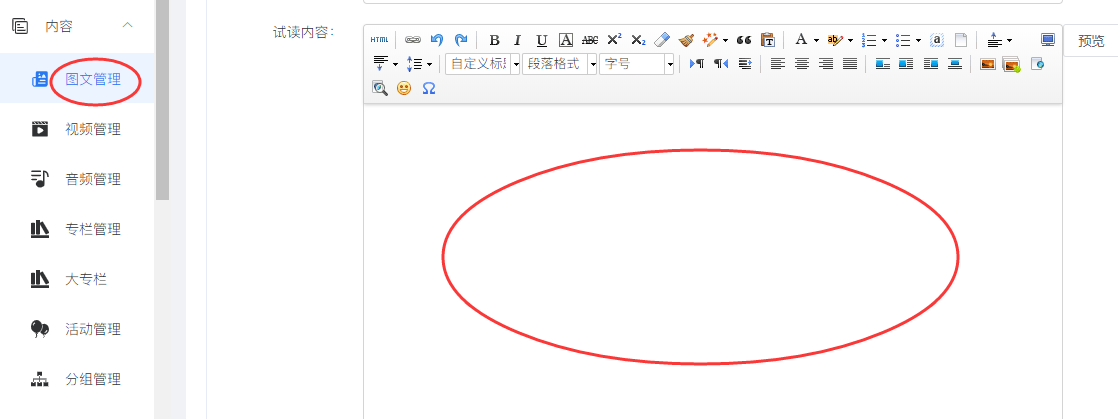
Task: Apply subscript formatting
Action: point(638,40)
